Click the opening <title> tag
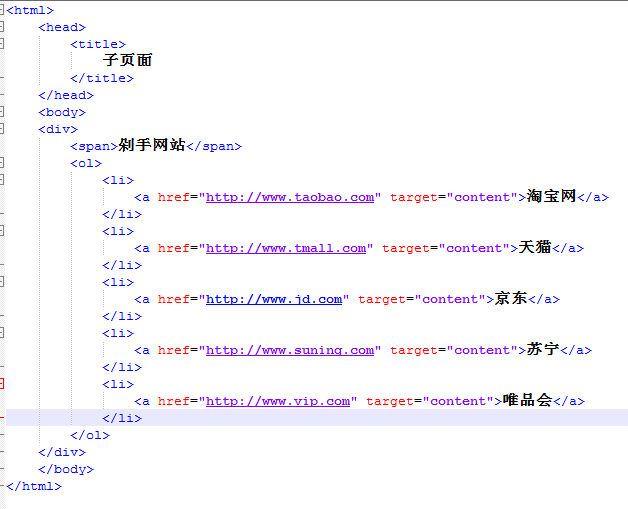 (98, 44)
